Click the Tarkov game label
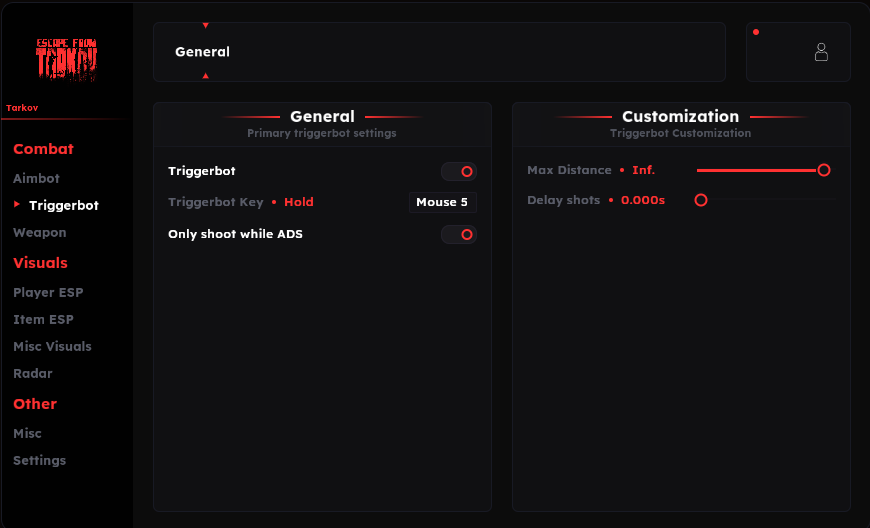Image resolution: width=870 pixels, height=528 pixels. (22, 108)
